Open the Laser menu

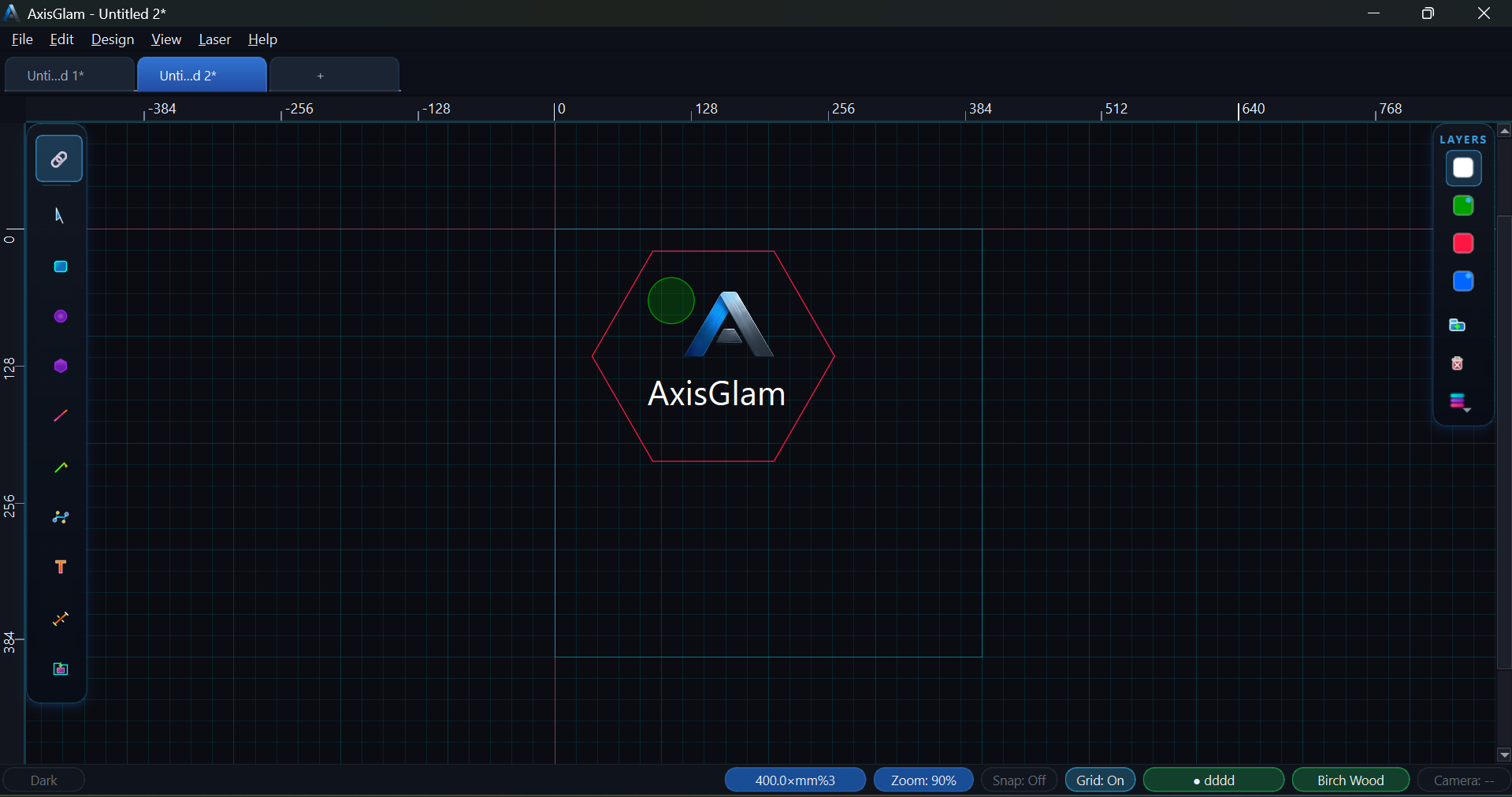(x=214, y=39)
